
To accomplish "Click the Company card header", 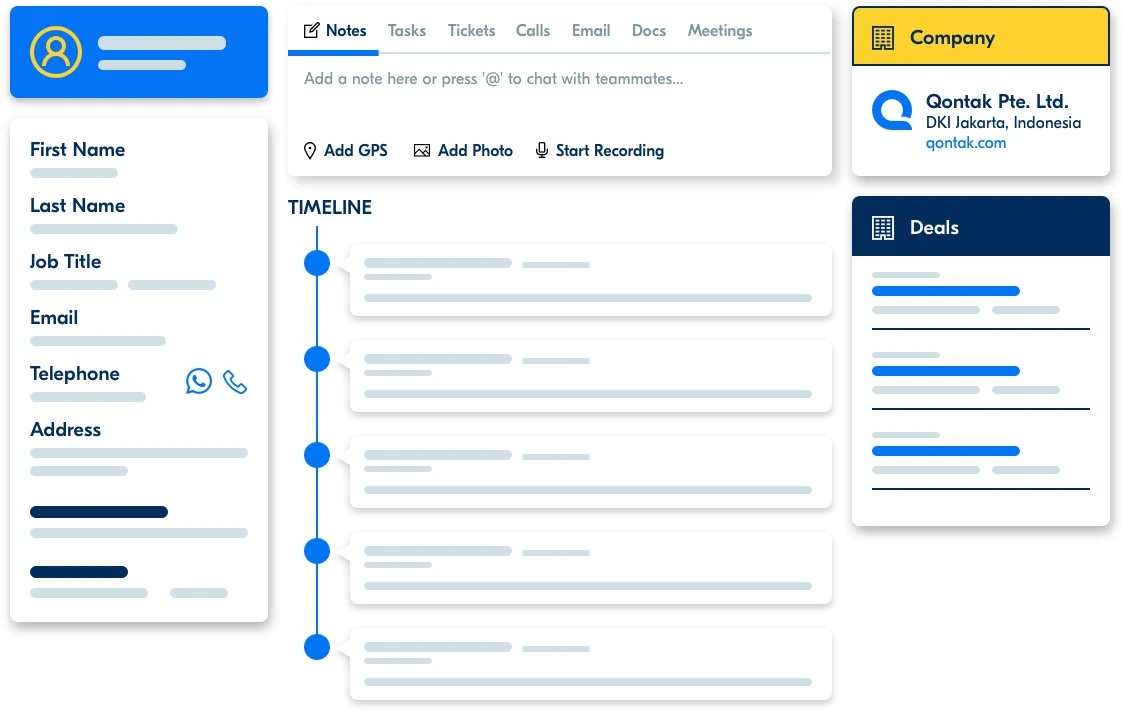I will coord(981,37).
